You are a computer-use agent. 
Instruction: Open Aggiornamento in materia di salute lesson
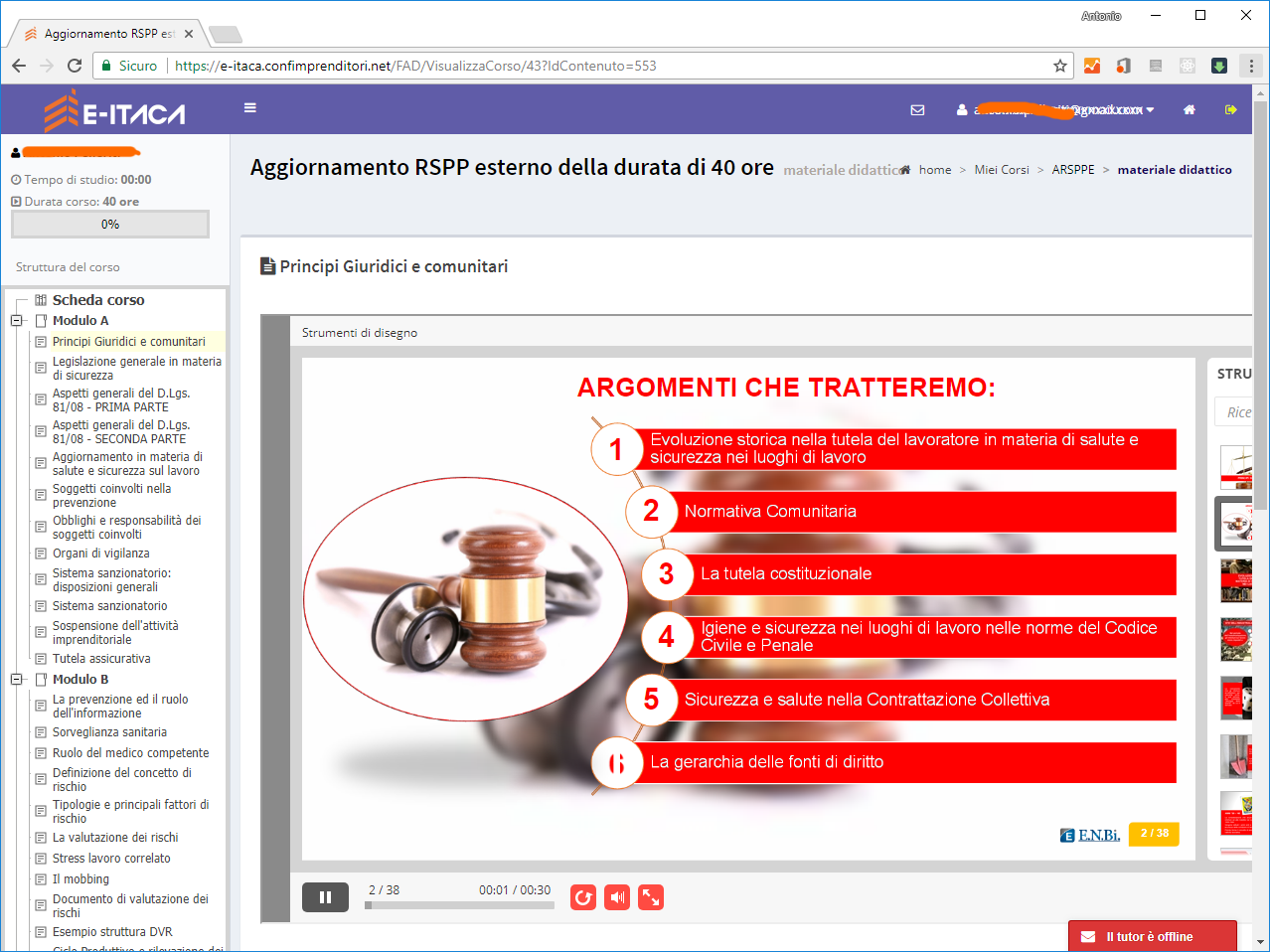(127, 464)
